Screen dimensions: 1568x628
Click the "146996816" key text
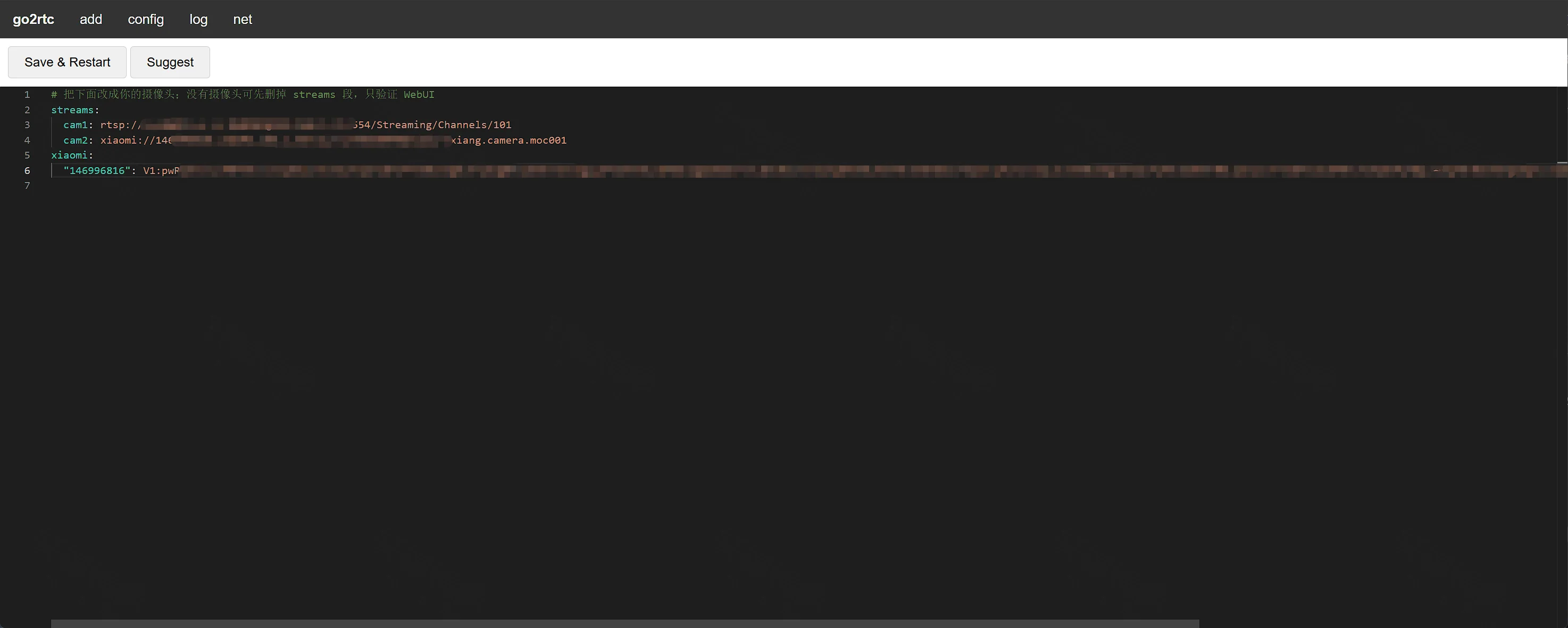(97, 170)
